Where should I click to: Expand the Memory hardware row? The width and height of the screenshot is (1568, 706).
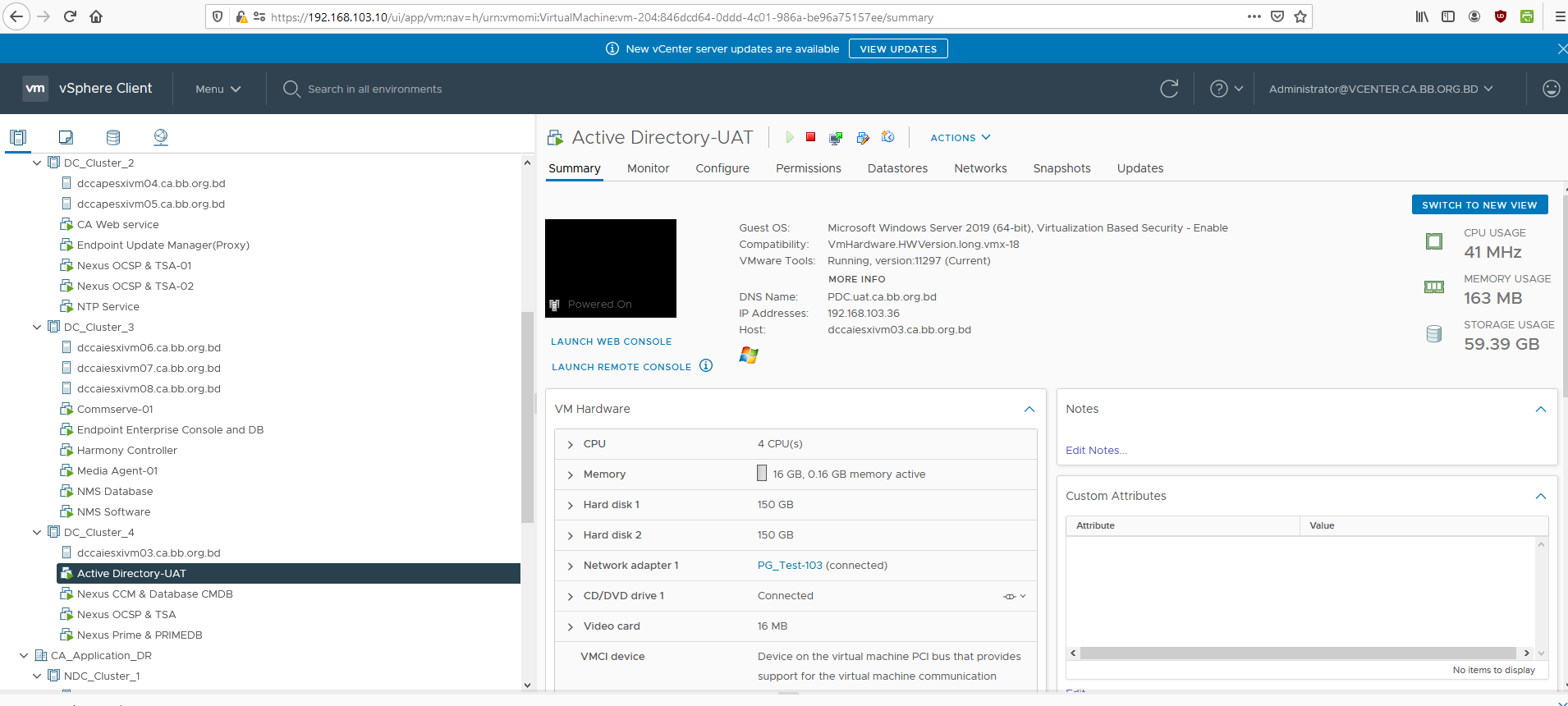(571, 474)
